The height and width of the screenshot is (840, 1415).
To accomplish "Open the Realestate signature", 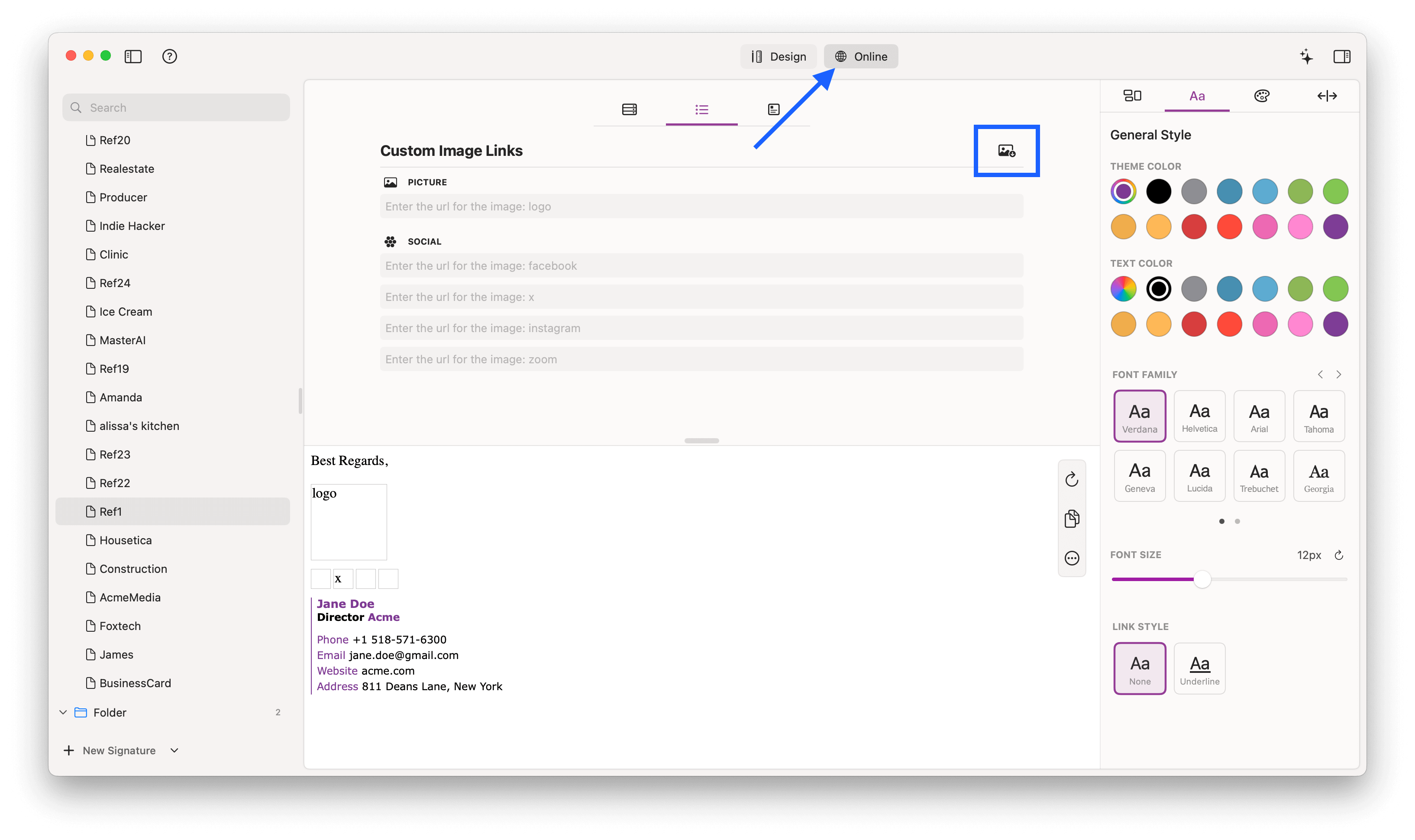I will 173,169.
